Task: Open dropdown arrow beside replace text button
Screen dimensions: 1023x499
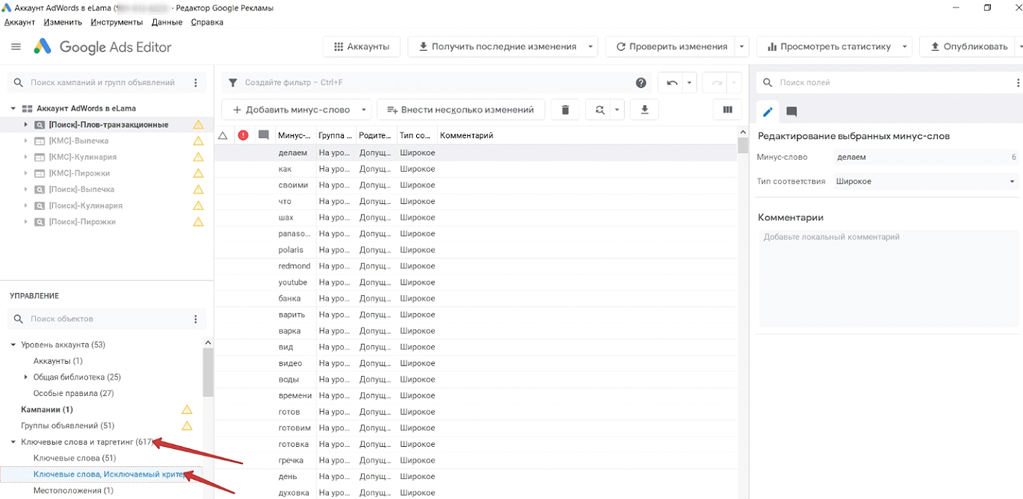Action: 618,110
